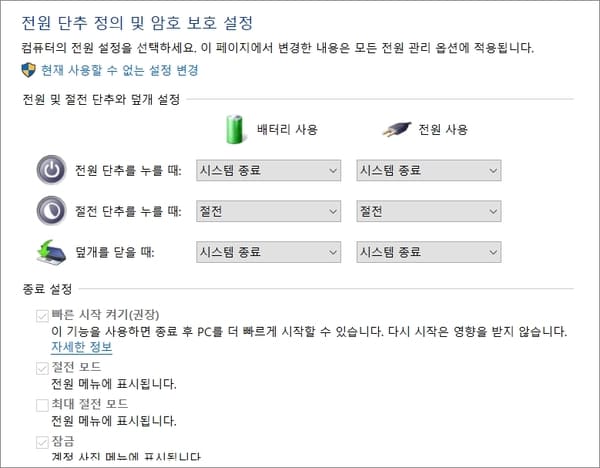
Task: Open plugged-in dropdown for 절전 단추를 누를 때
Action: click(429, 211)
